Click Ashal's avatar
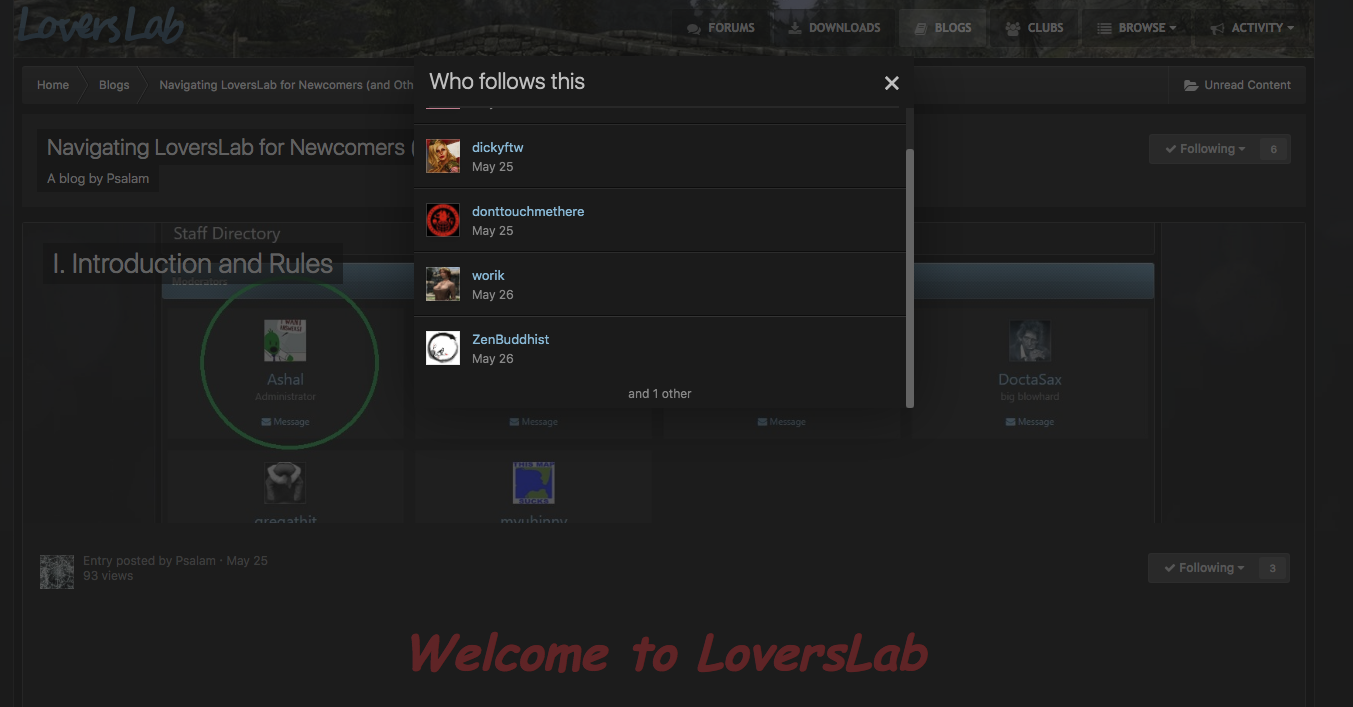 tap(285, 341)
